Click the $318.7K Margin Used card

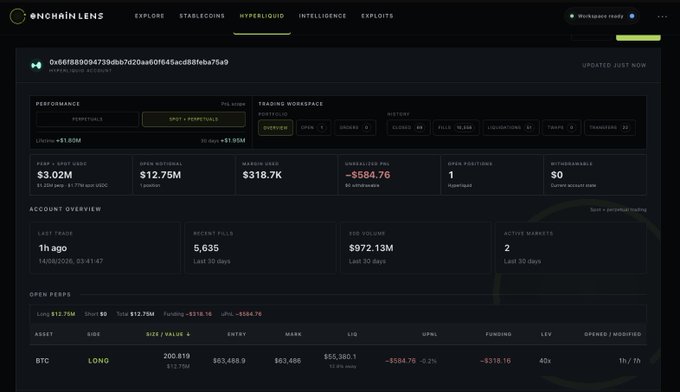coord(287,175)
